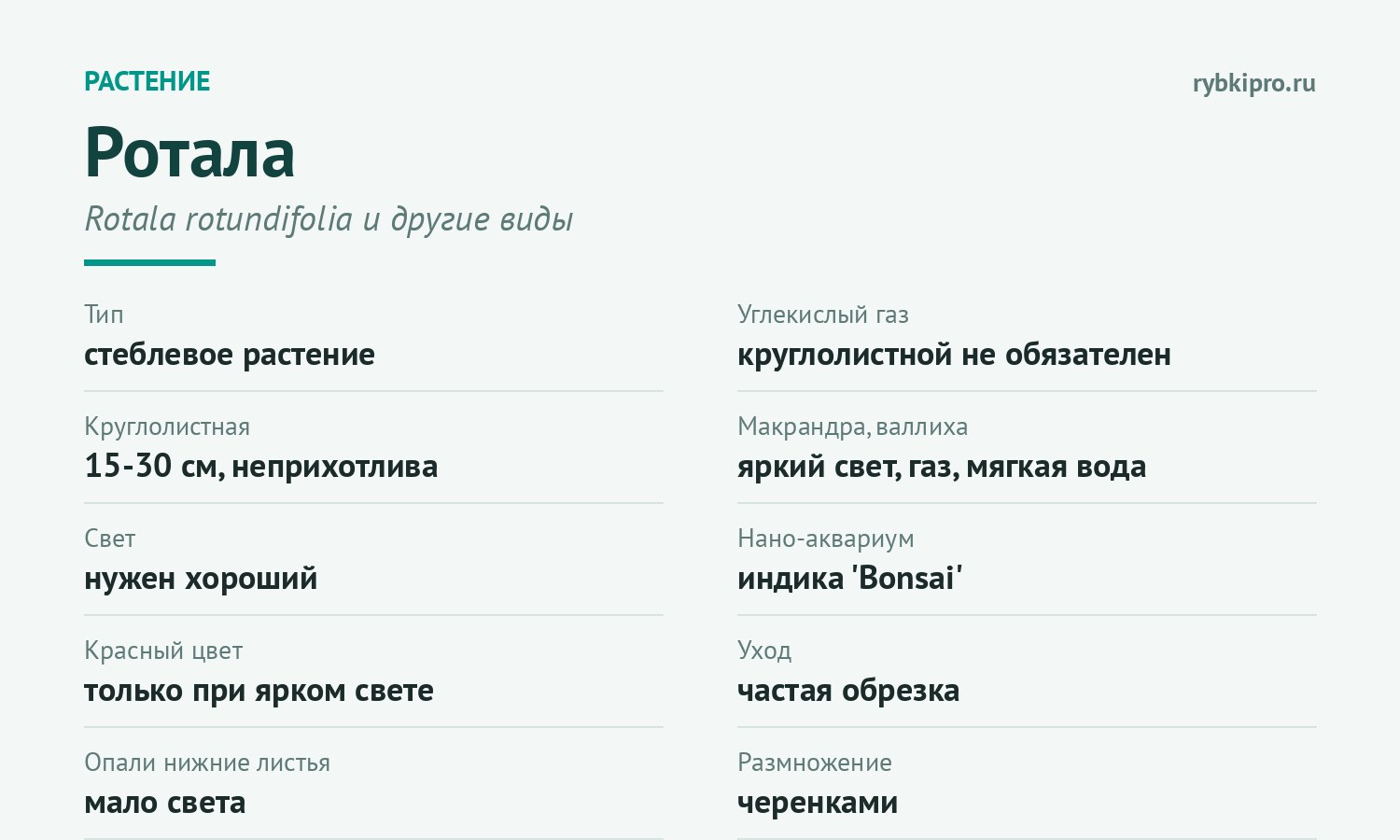Screen dimensions: 1400x840
Task: Select value "индика 'Bonsai'"
Action: pyautogui.click(x=849, y=579)
